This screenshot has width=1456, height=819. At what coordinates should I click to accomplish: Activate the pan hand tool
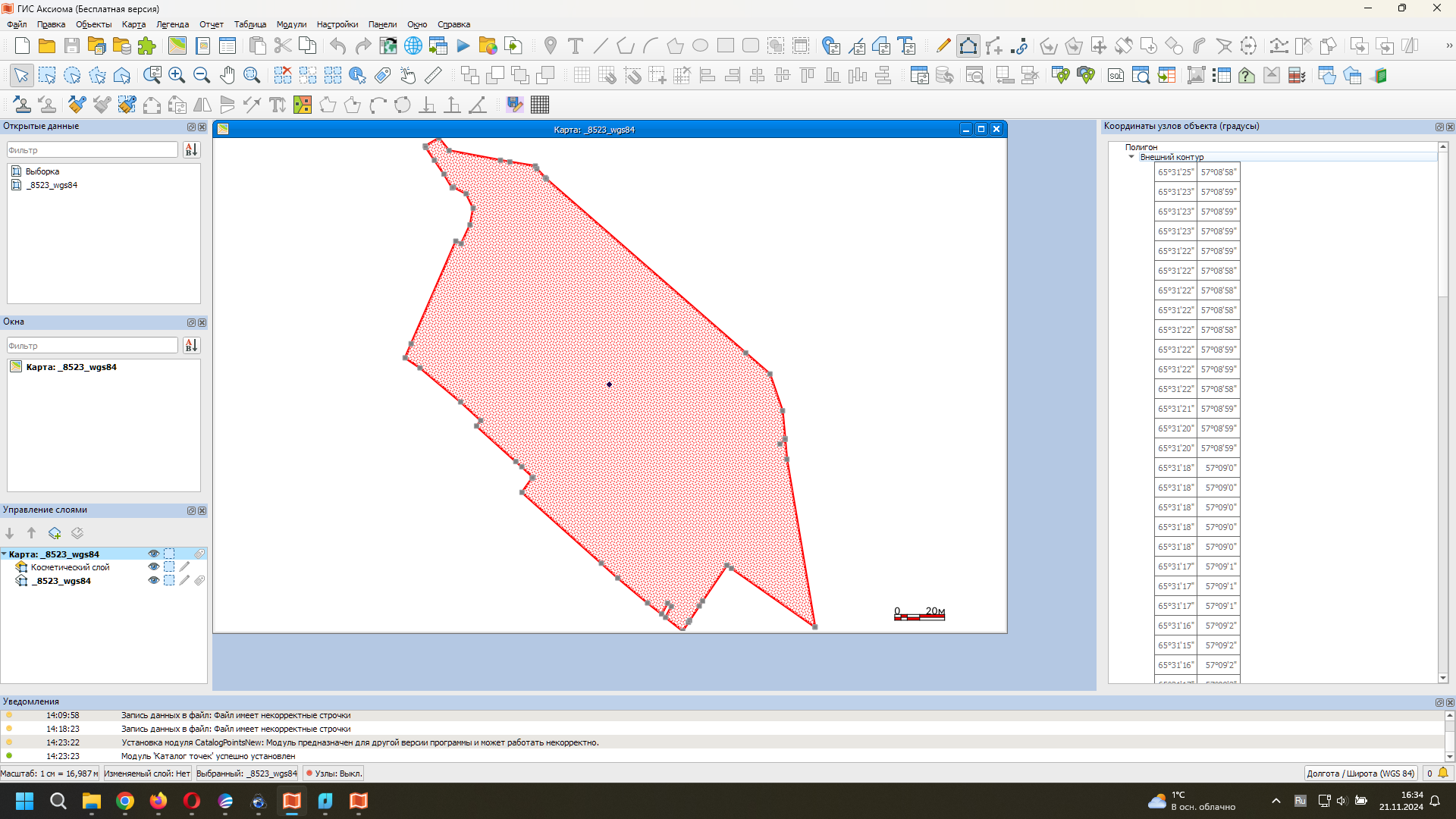pos(227,75)
